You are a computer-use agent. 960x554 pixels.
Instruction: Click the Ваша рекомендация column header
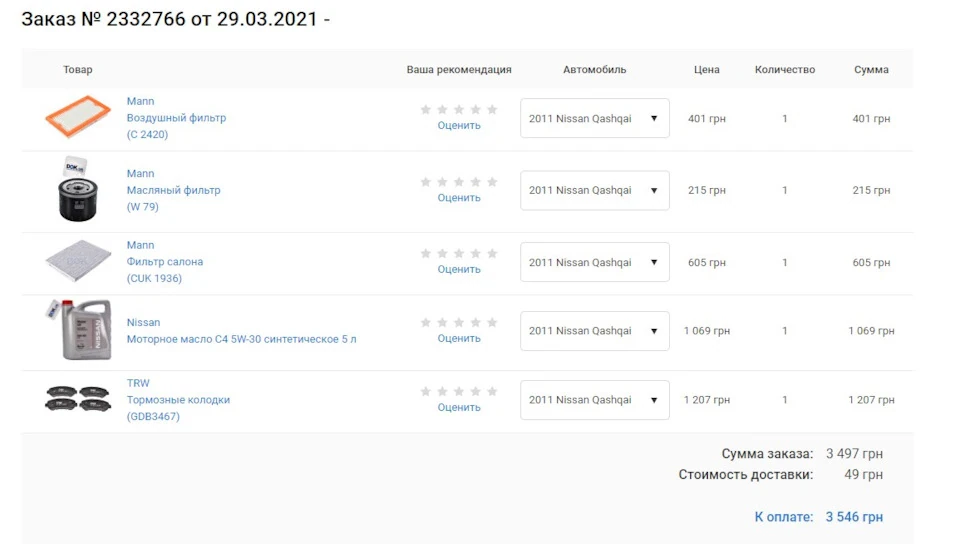[459, 70]
